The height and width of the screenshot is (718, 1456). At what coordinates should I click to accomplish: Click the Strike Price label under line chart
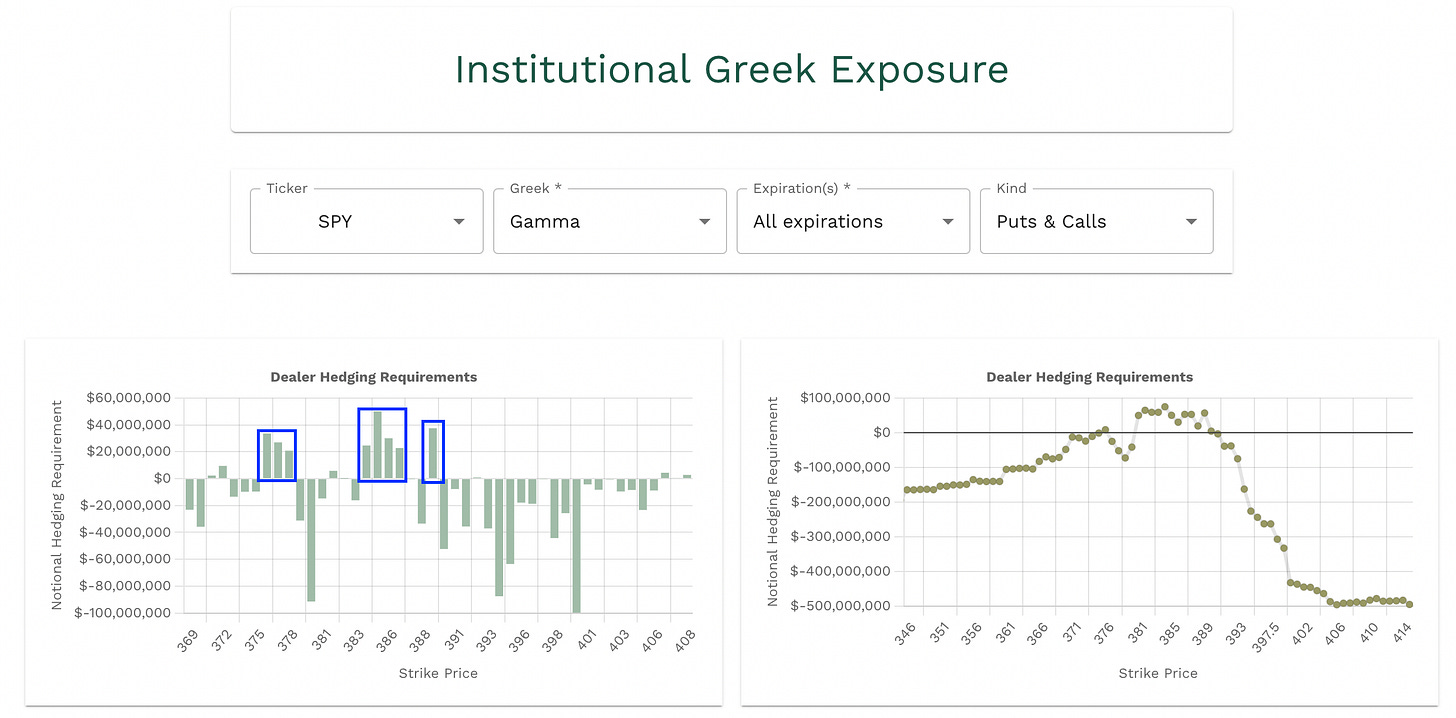click(x=1158, y=673)
